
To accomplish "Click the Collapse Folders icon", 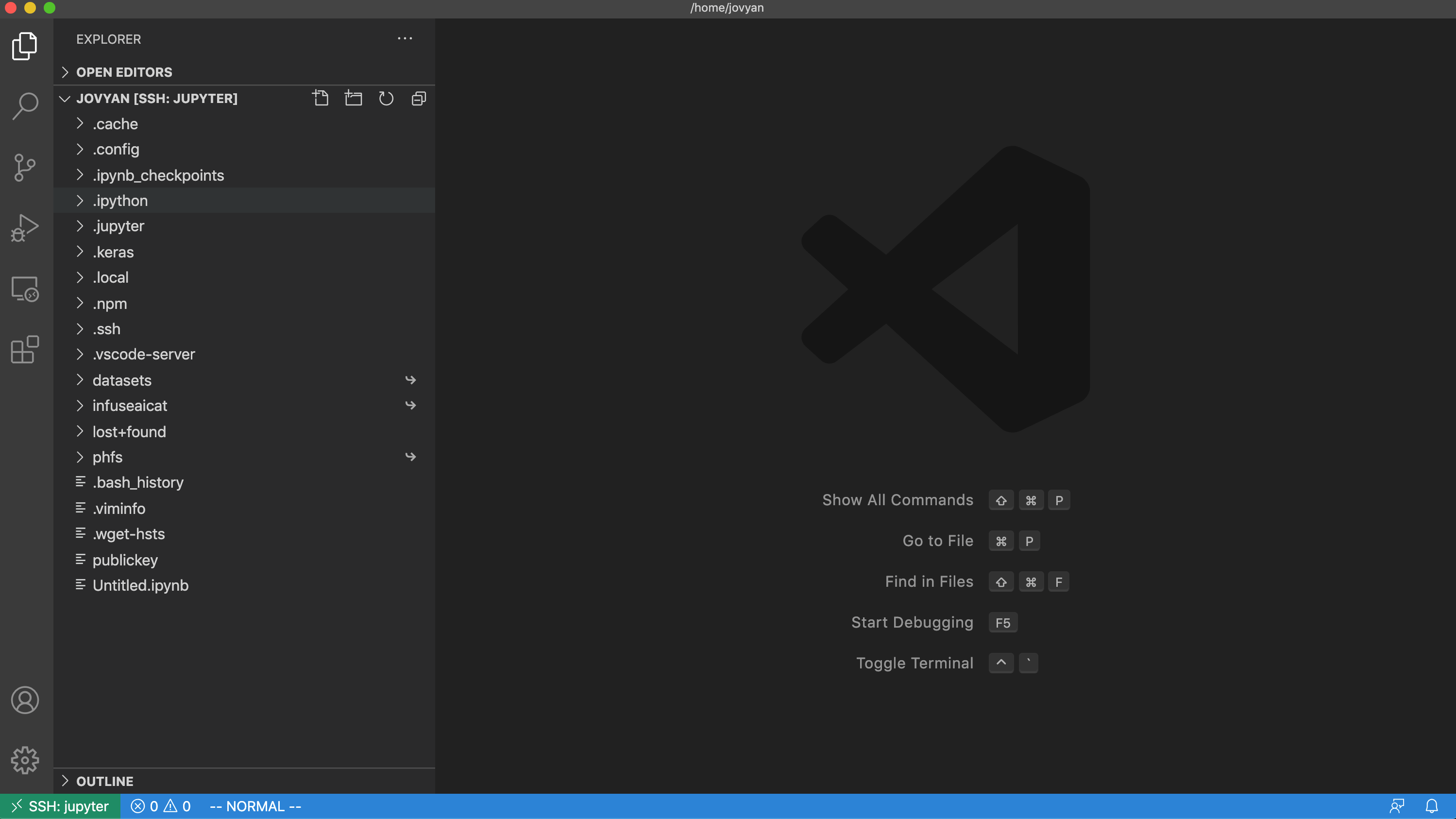I will click(419, 98).
